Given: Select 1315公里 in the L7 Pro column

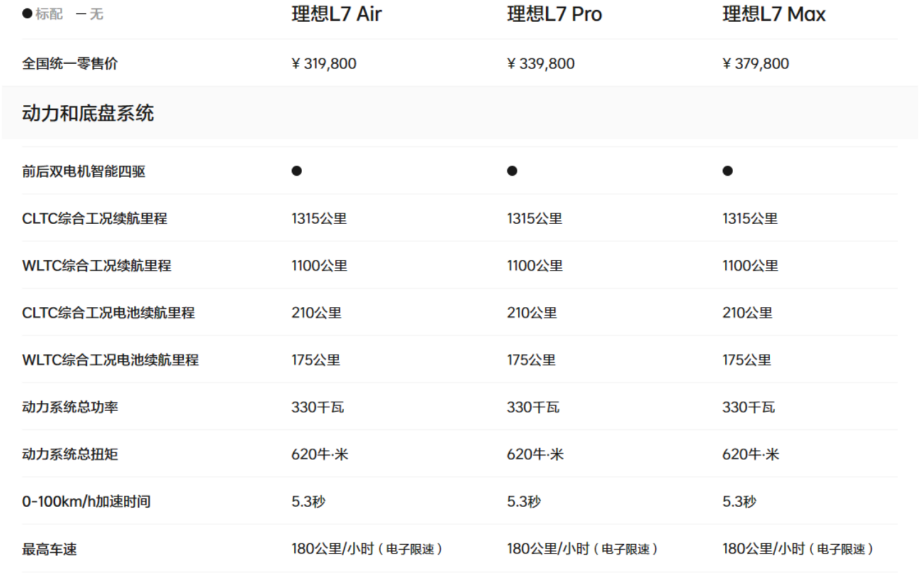Looking at the screenshot, I should coord(535,219).
